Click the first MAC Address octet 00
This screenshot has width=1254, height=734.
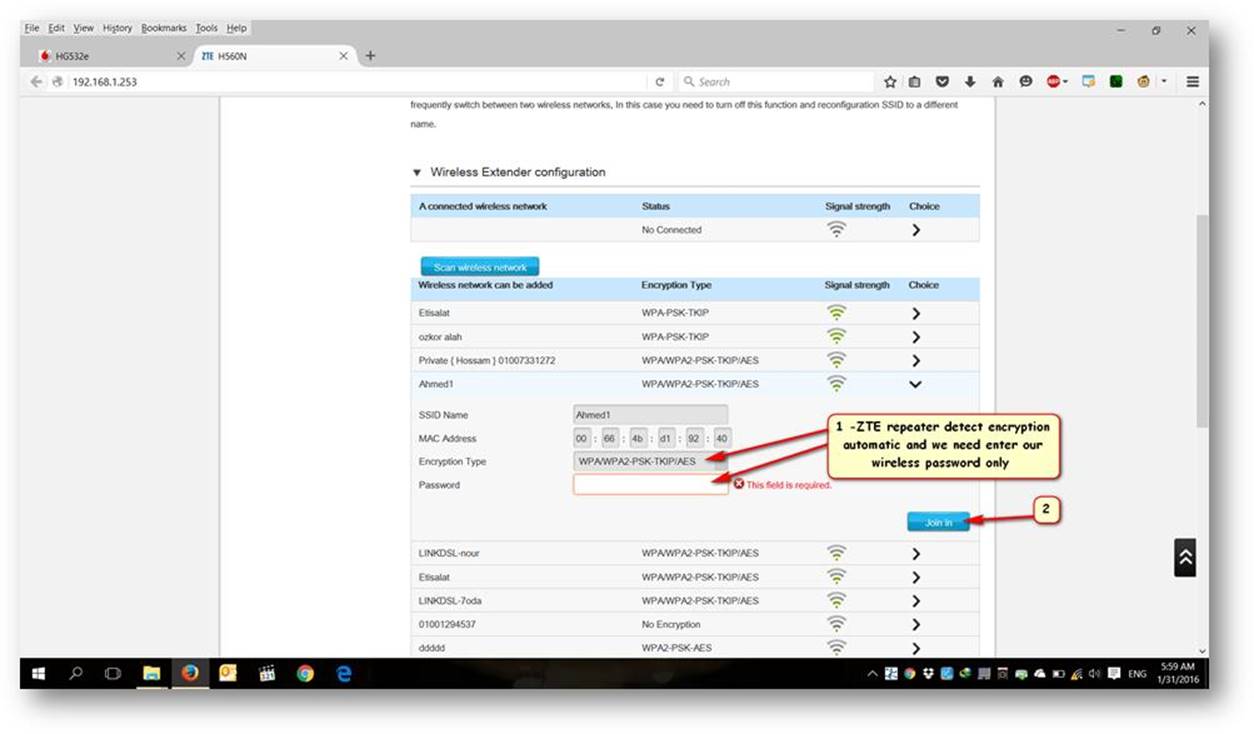pyautogui.click(x=582, y=438)
